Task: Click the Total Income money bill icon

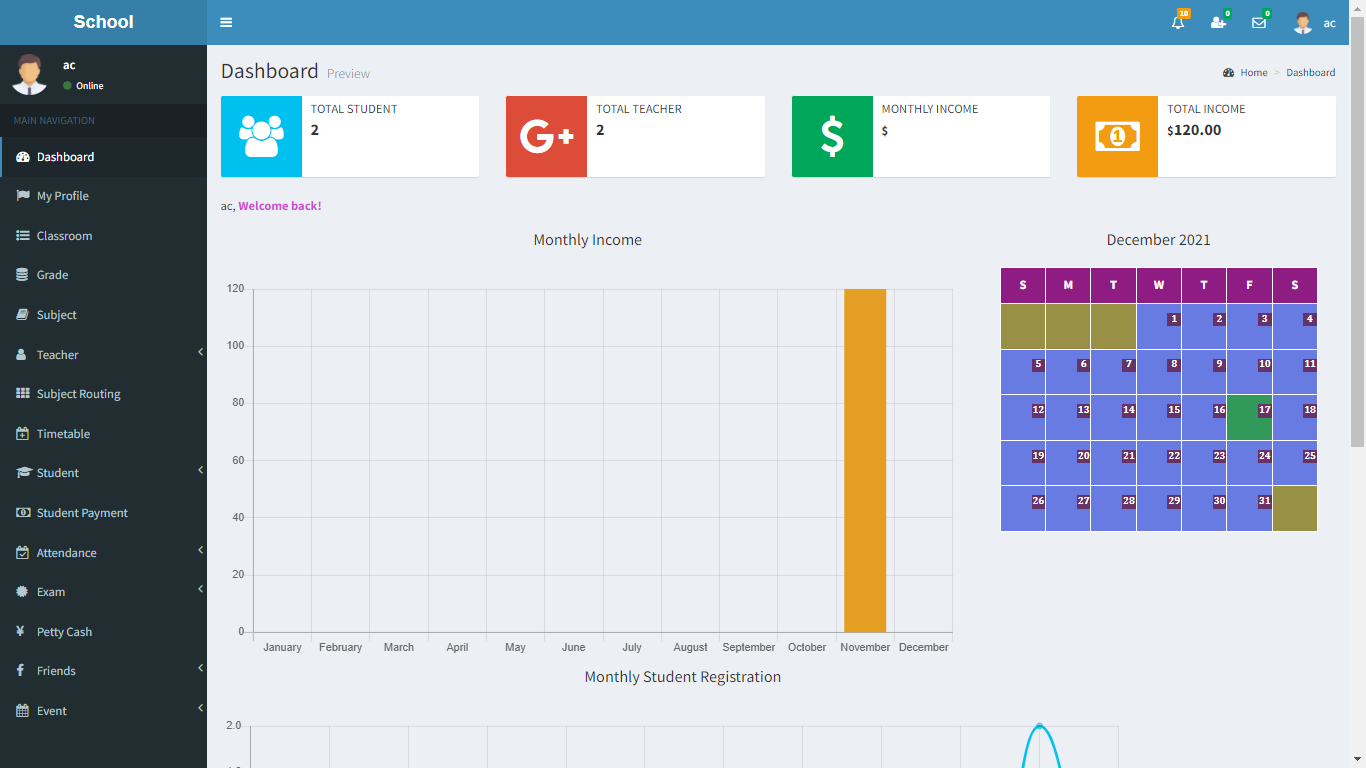Action: coord(1117,136)
